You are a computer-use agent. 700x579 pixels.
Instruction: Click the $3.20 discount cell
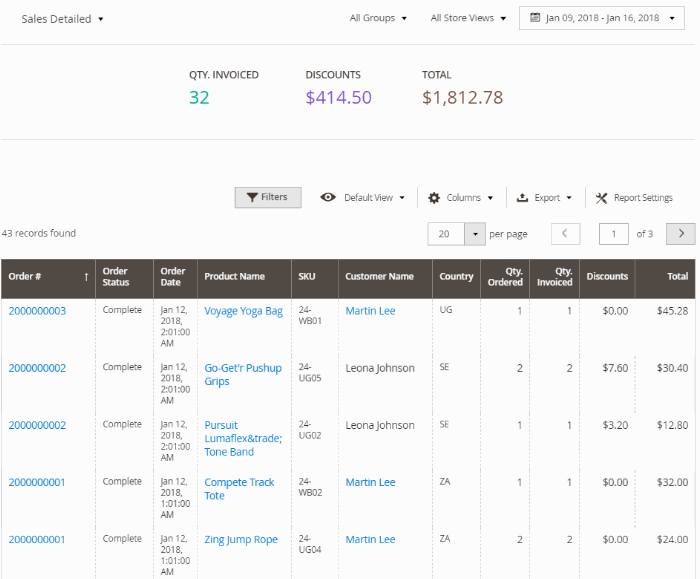click(615, 425)
